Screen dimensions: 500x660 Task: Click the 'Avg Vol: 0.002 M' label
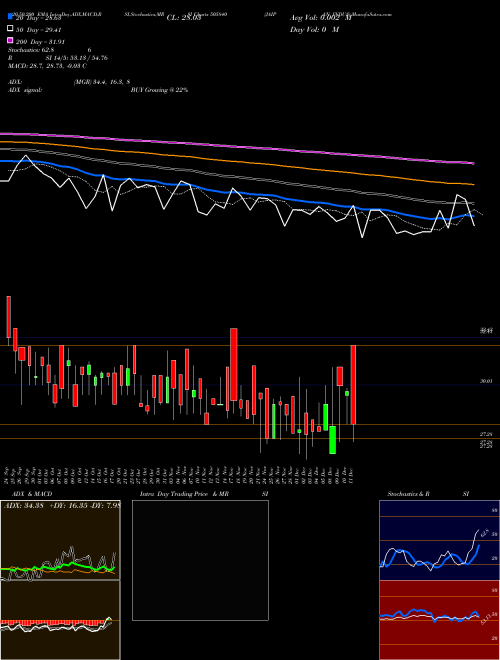[x=320, y=18]
